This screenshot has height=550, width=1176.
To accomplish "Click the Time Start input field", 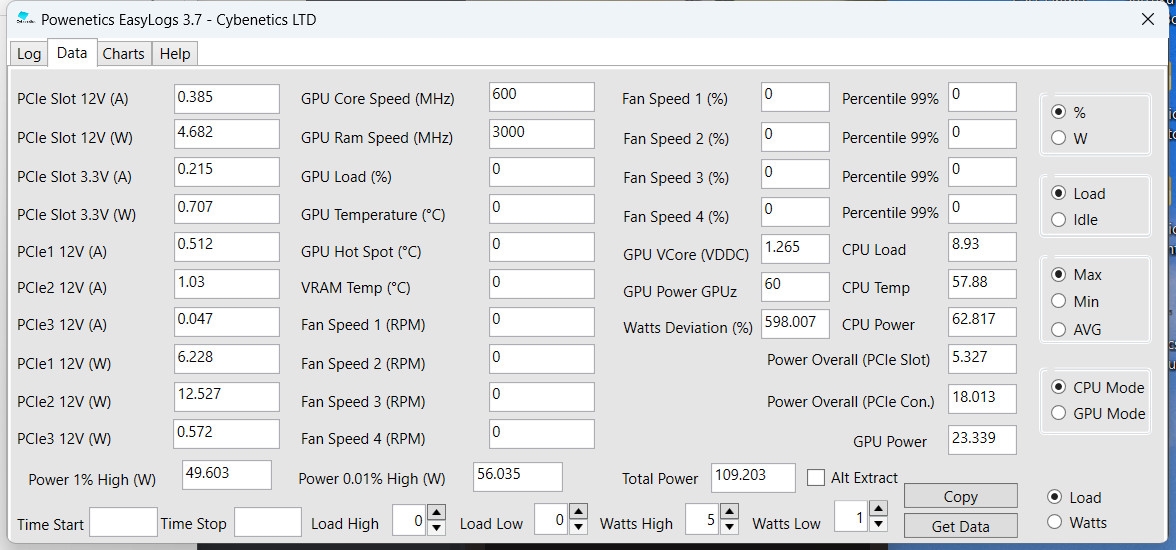I will pyautogui.click(x=123, y=523).
